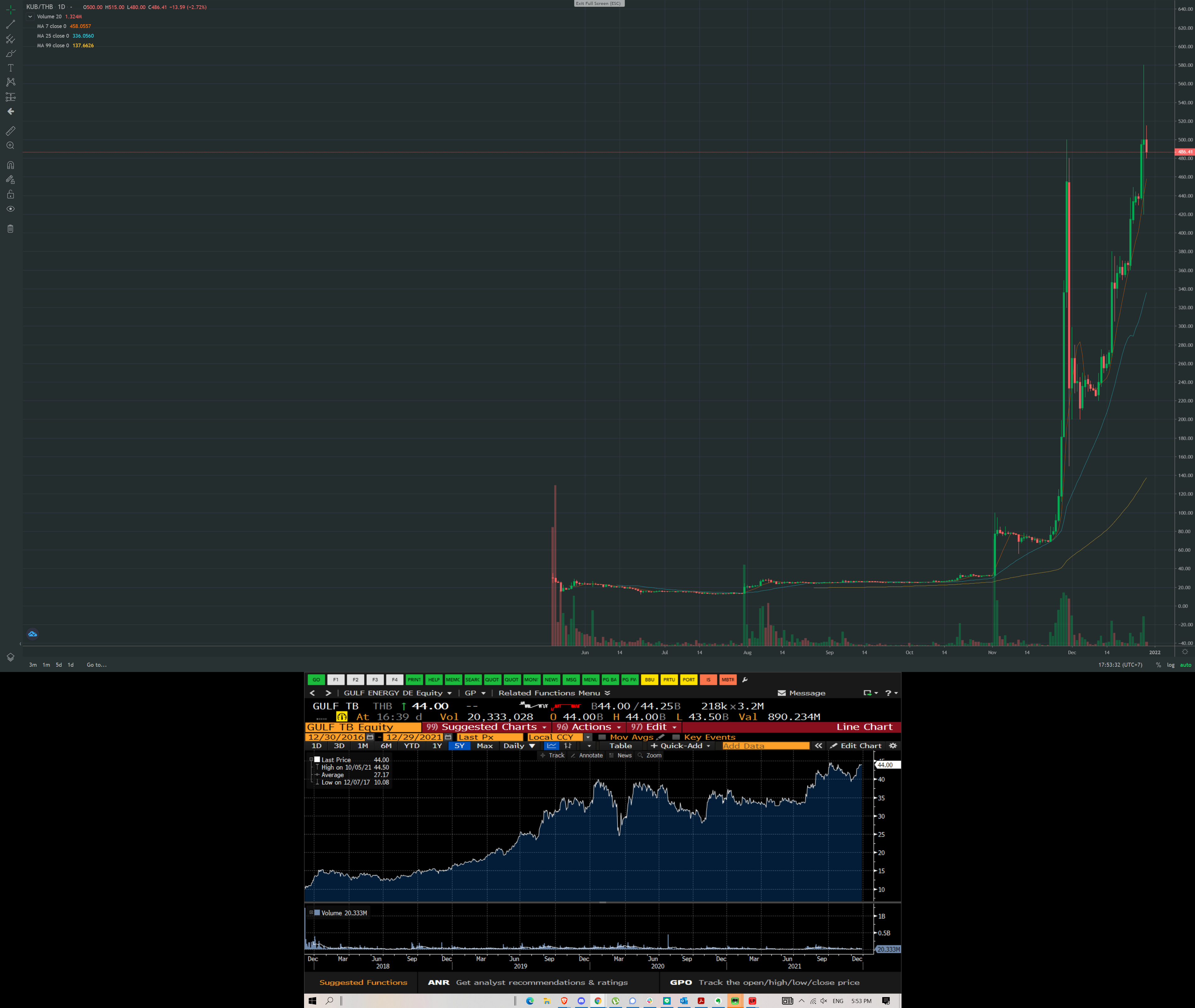Click the Add Data input field
The width and height of the screenshot is (1195, 1008).
point(766,746)
